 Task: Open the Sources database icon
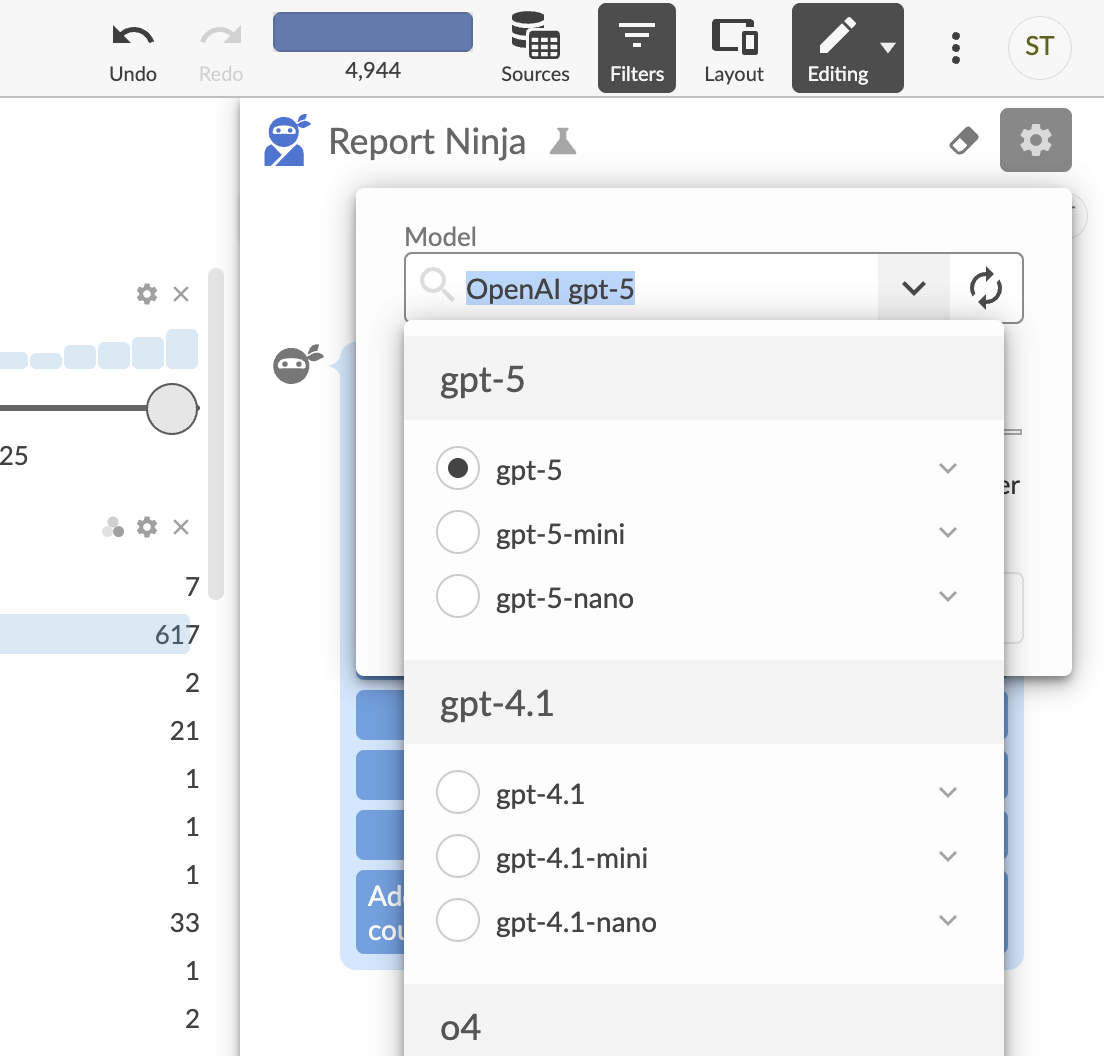click(x=535, y=34)
